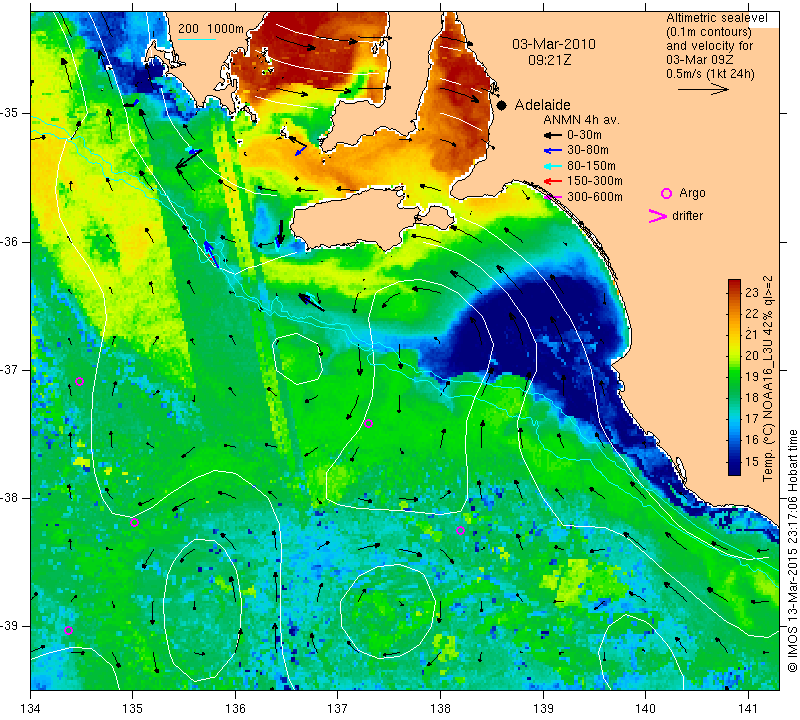Click the black Adelaide city marker dot

tap(502, 106)
